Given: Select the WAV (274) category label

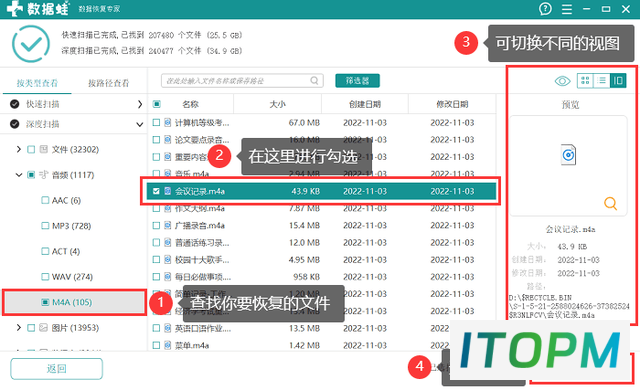Looking at the screenshot, I should click(72, 277).
